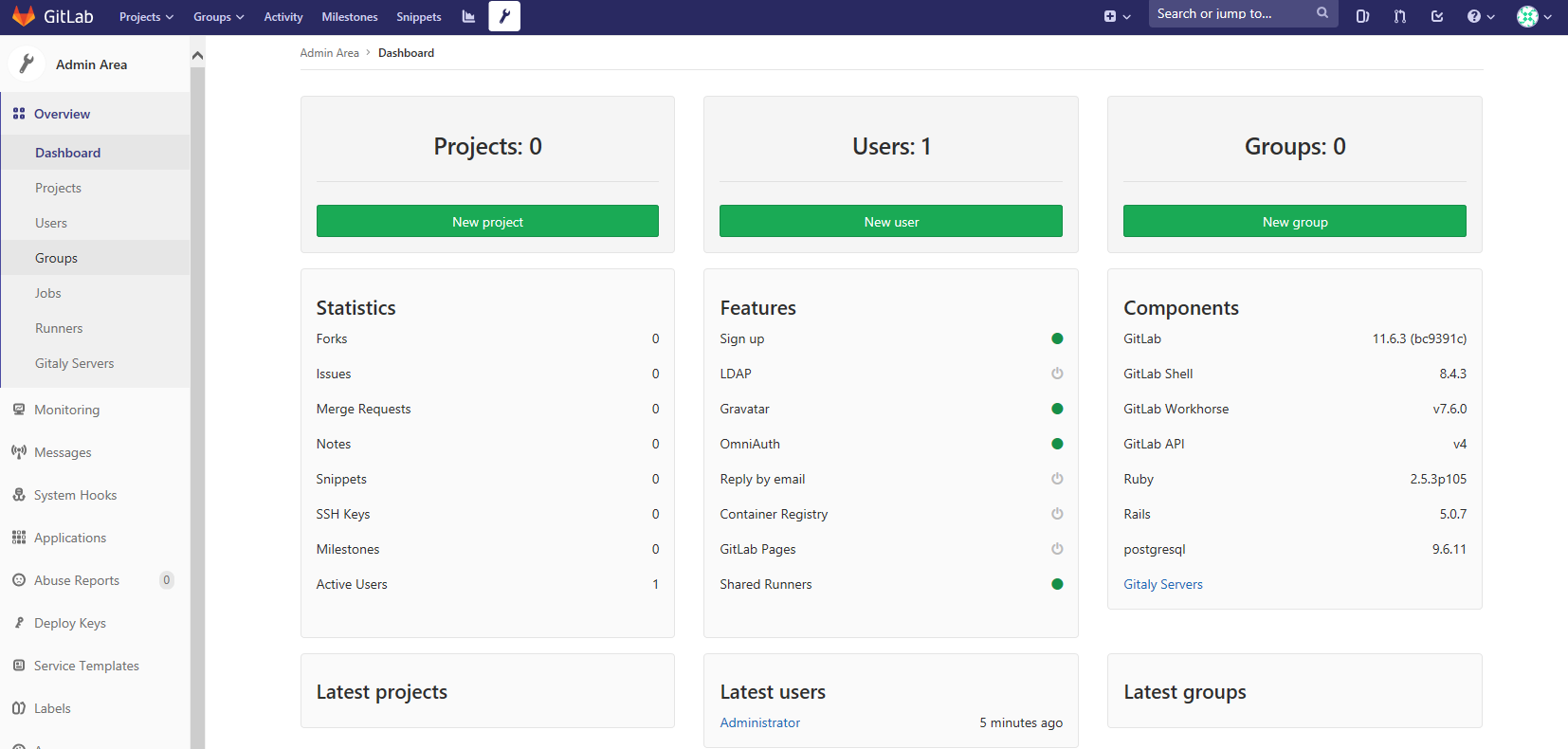Click the New group button

click(x=1295, y=221)
